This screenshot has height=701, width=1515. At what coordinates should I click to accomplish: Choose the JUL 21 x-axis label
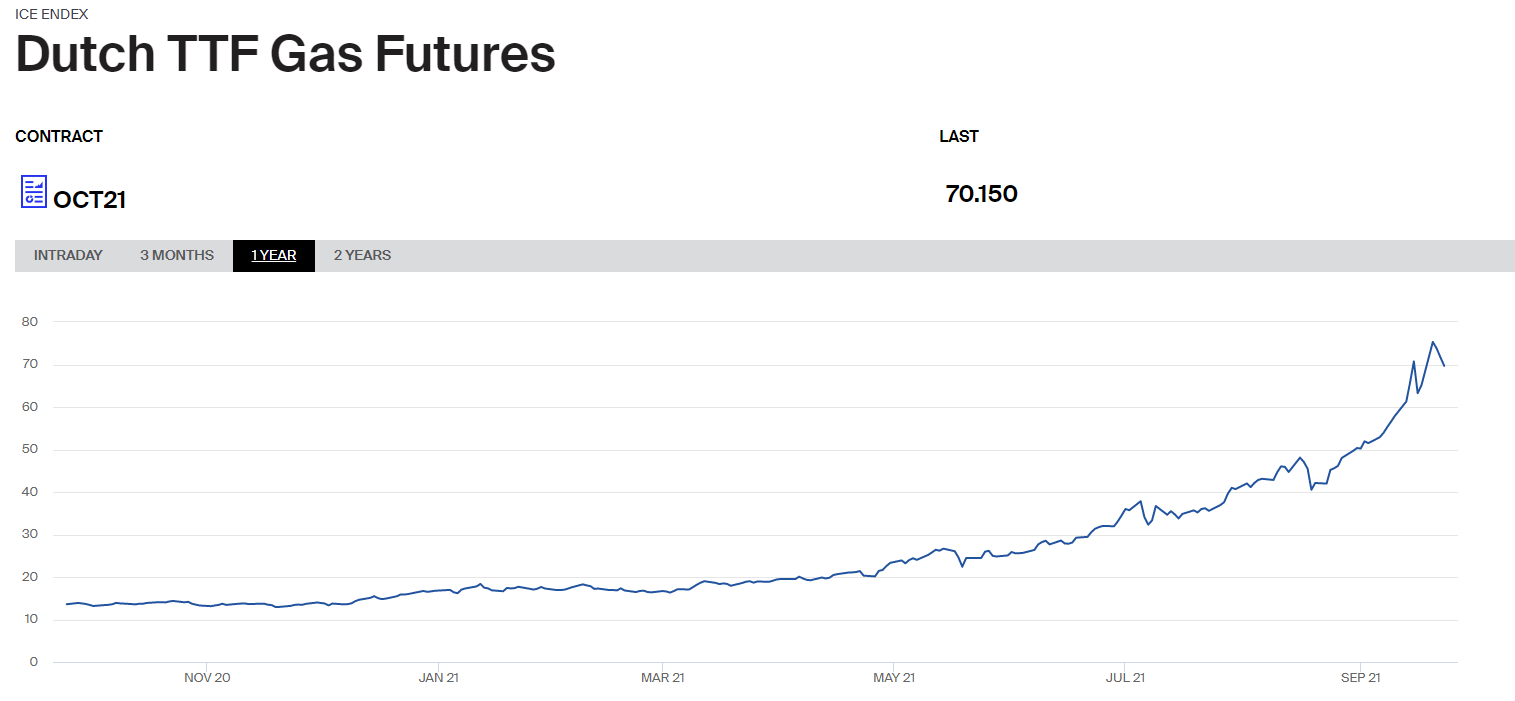1125,678
